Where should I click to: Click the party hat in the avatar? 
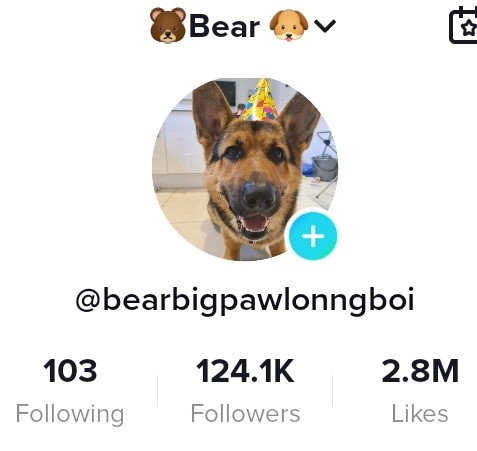(x=260, y=100)
